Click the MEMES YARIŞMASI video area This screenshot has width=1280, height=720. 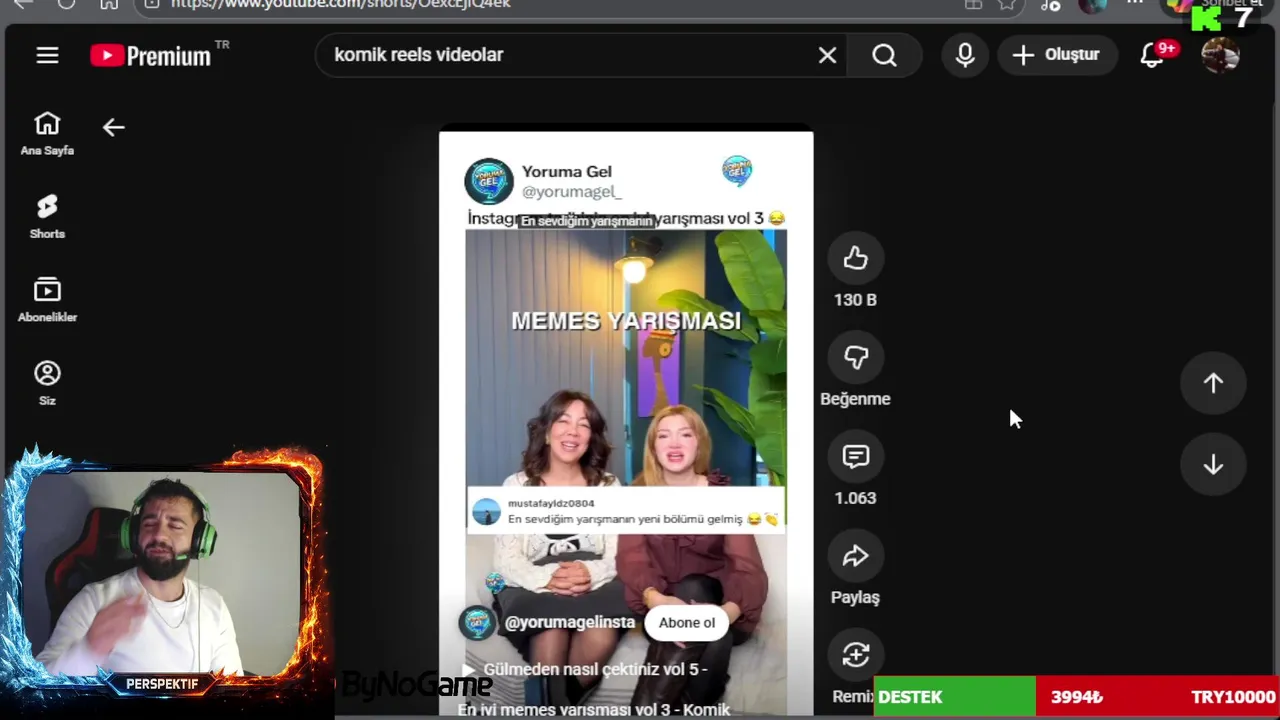626,321
